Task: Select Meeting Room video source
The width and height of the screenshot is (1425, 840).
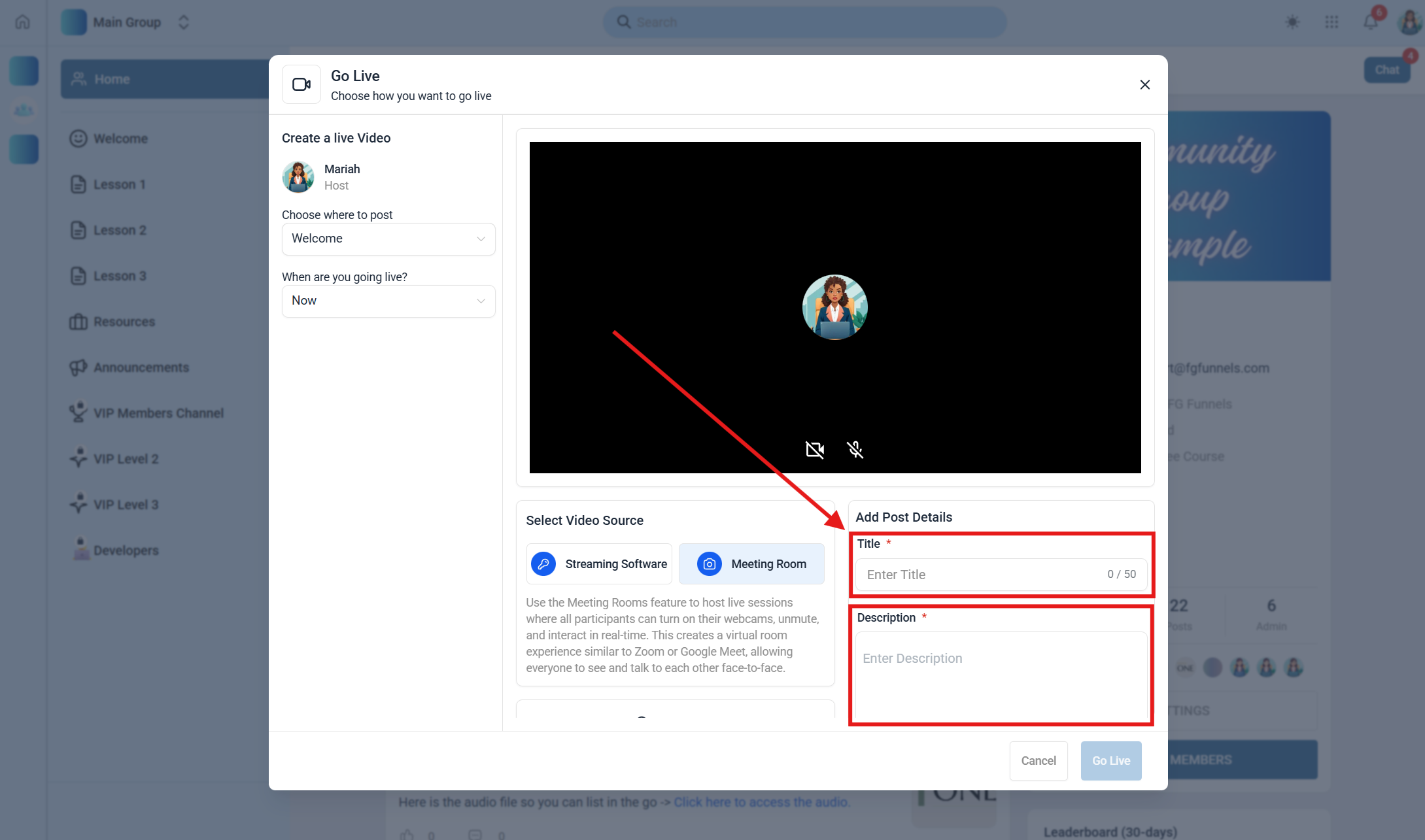Action: [x=751, y=563]
